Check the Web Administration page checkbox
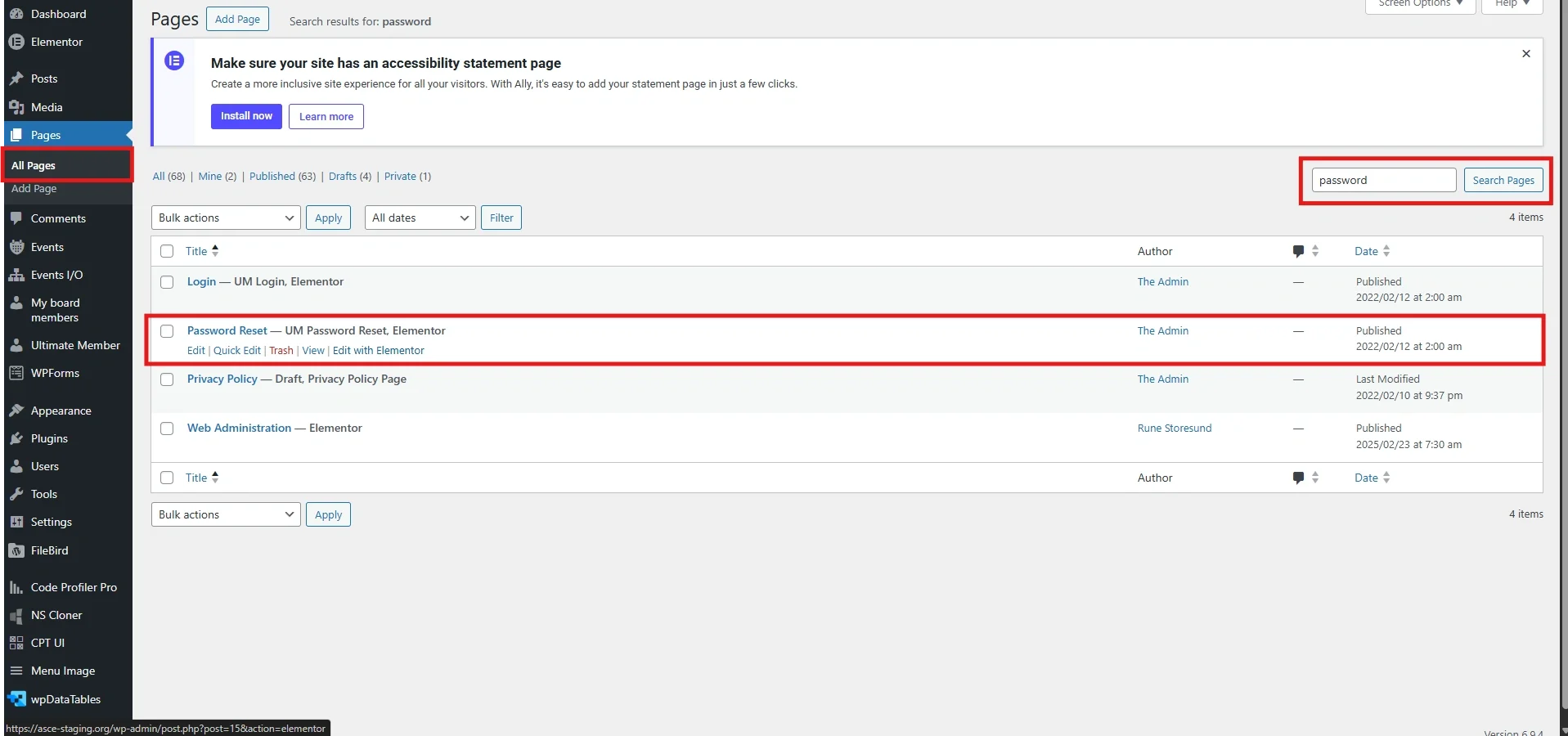 (167, 429)
